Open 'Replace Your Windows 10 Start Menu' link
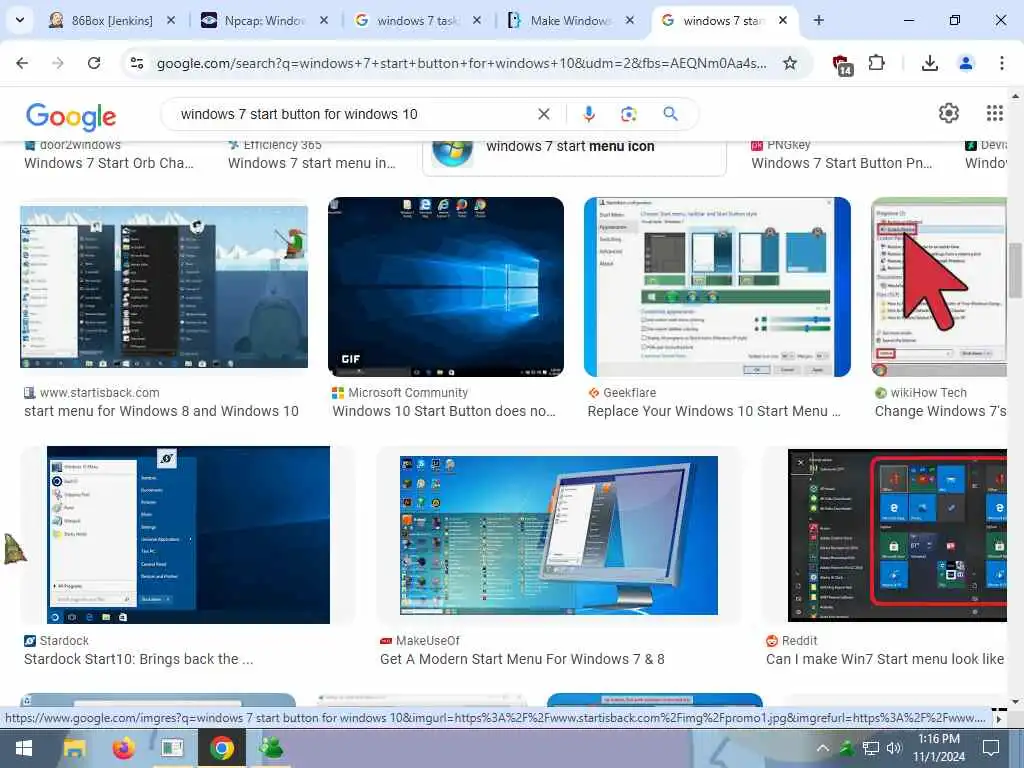Screen dimensions: 1024x768 [x=714, y=411]
